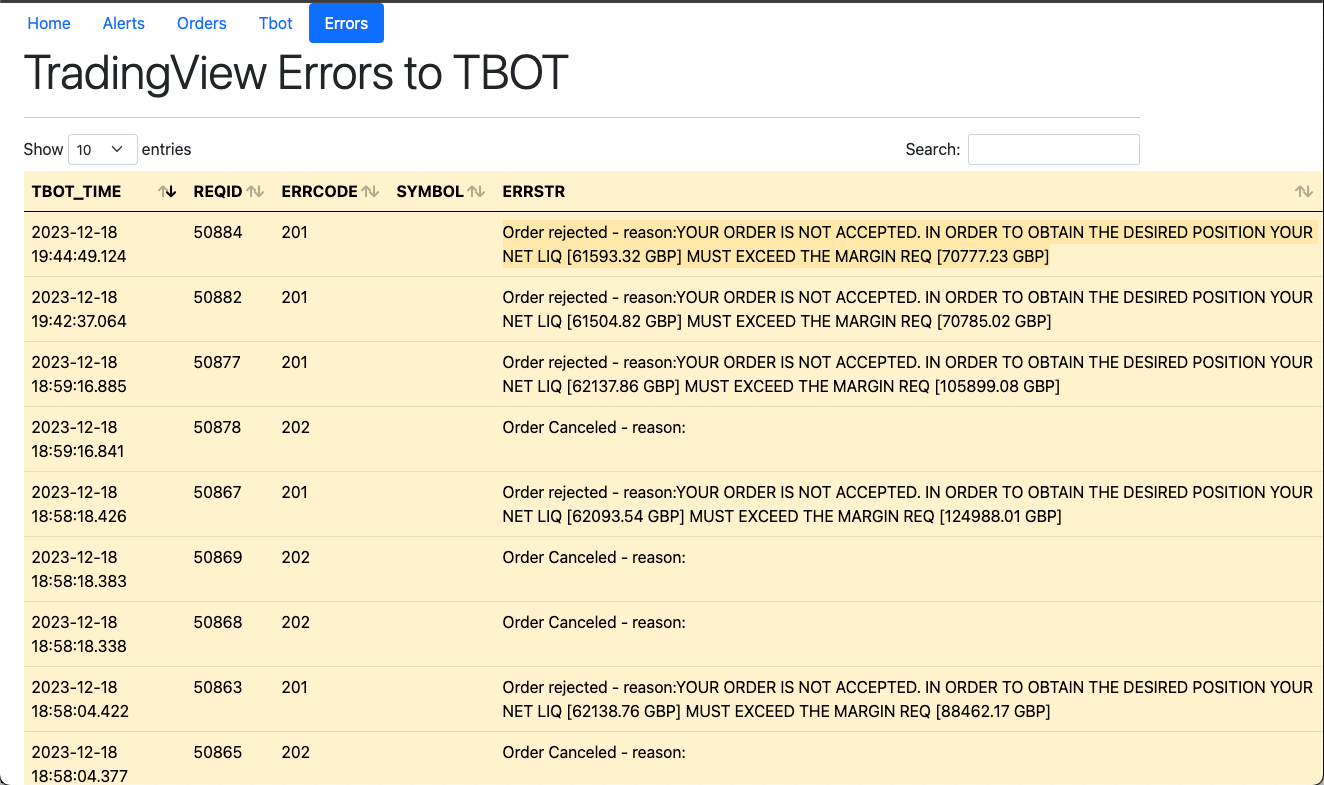Go to the Orders tab
This screenshot has height=785, width=1324.
pyautogui.click(x=202, y=23)
